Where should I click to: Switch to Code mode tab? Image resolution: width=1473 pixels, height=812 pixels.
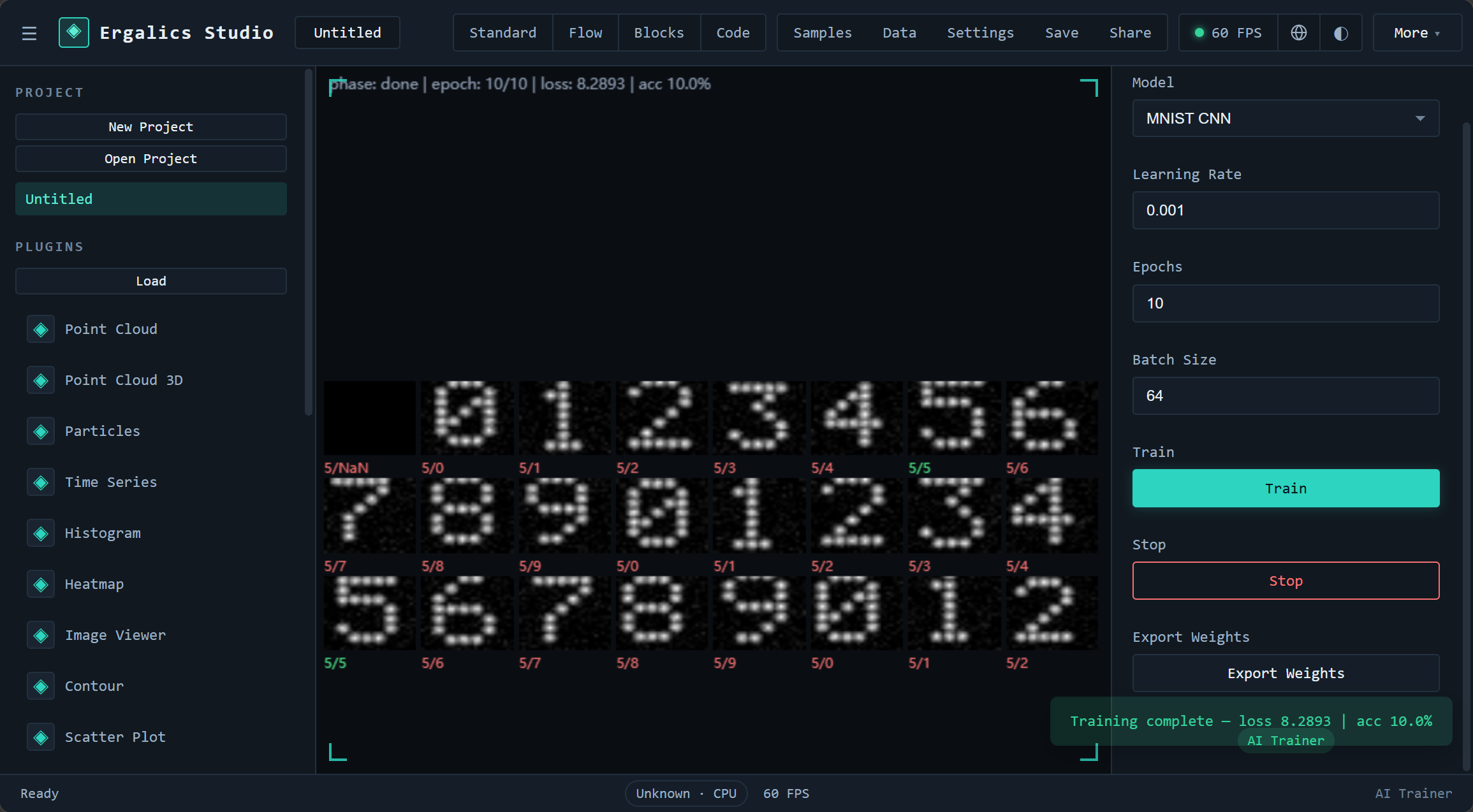click(x=733, y=33)
